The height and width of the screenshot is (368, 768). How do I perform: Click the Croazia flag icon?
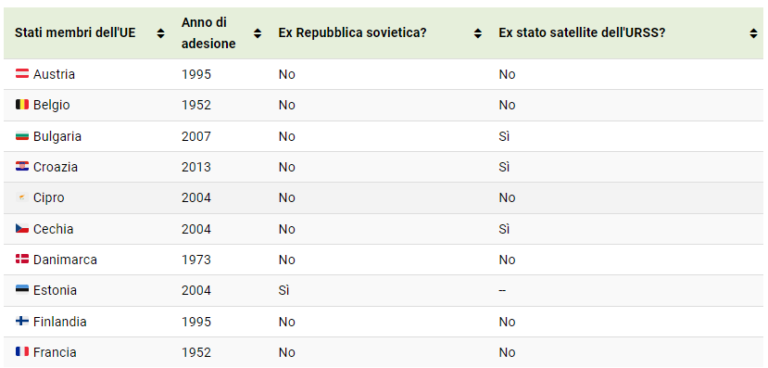[22, 167]
